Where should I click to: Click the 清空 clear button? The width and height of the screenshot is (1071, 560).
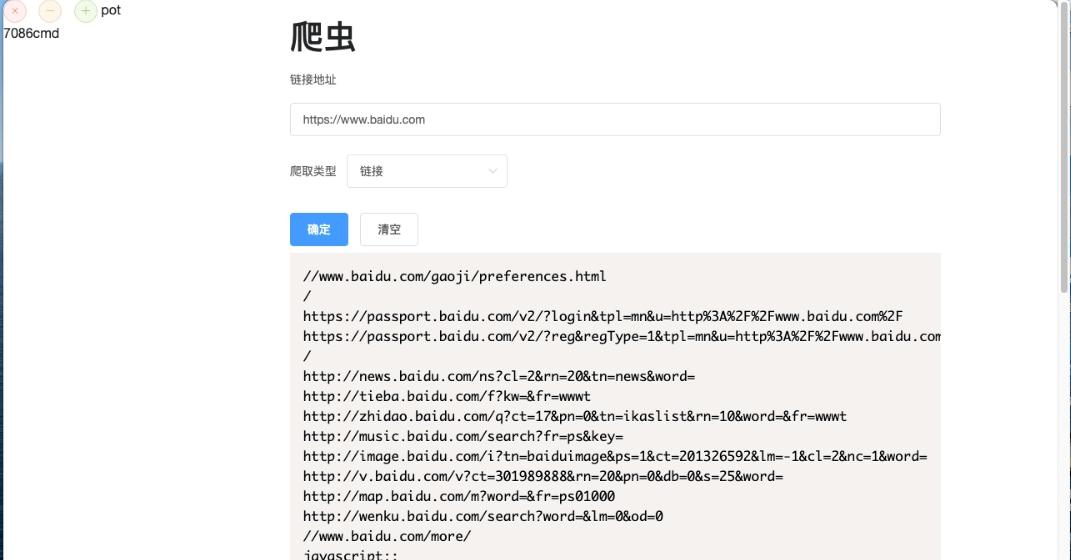click(x=389, y=229)
